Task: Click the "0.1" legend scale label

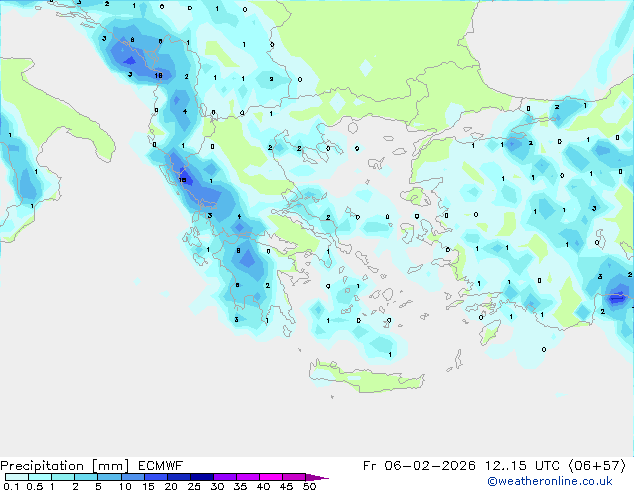Action: (x=11, y=486)
